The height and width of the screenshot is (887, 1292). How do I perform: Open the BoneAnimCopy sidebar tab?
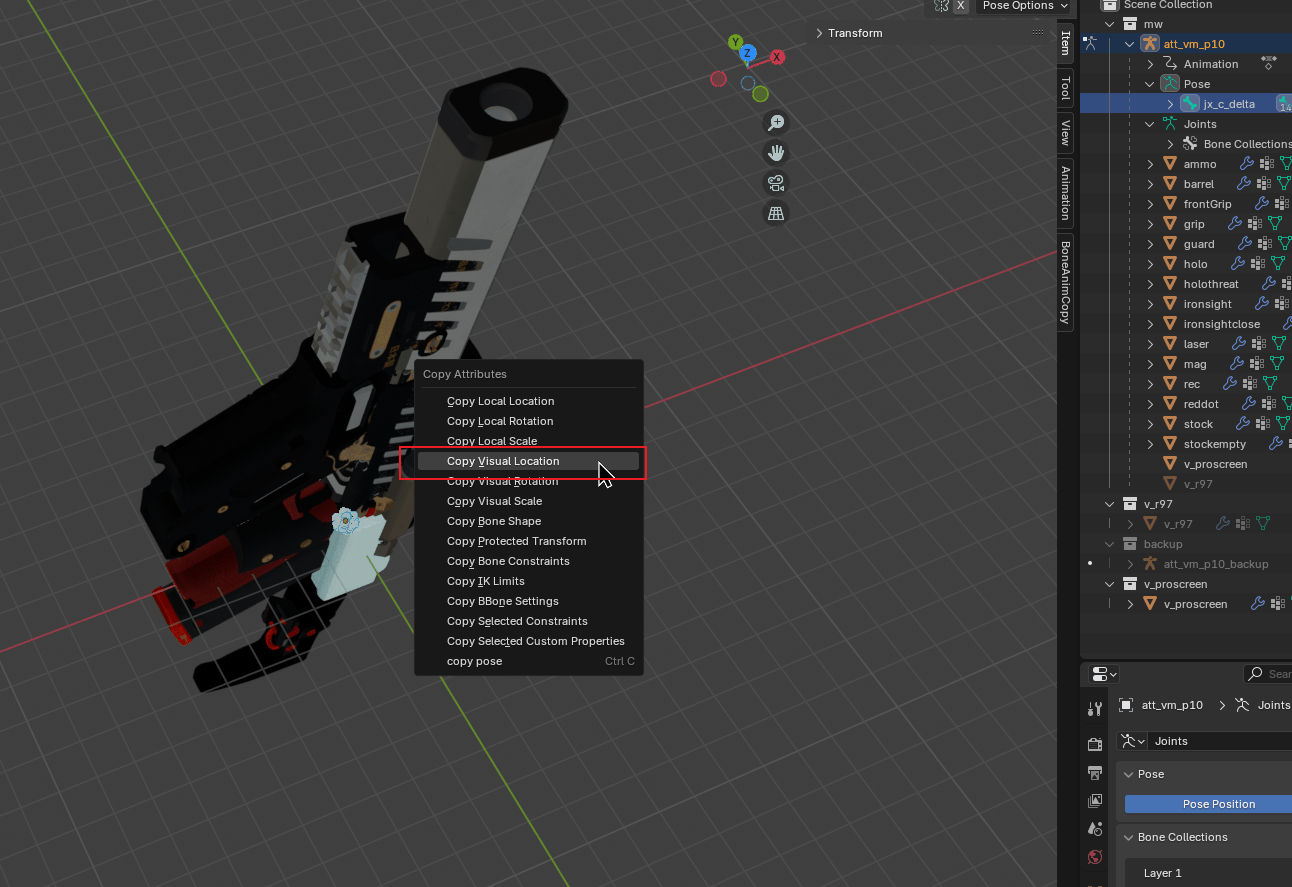pyautogui.click(x=1065, y=283)
